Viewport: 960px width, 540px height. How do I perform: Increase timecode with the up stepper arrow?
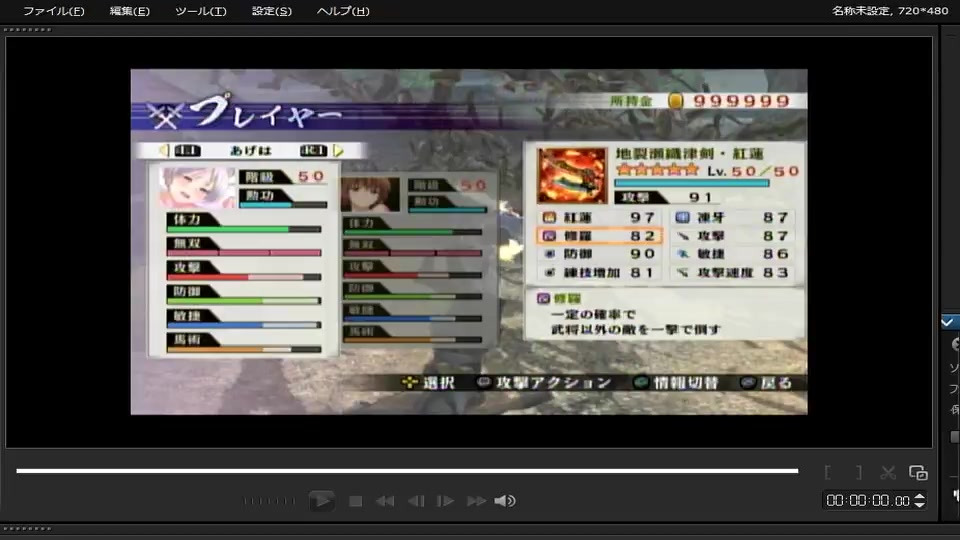[x=920, y=497]
